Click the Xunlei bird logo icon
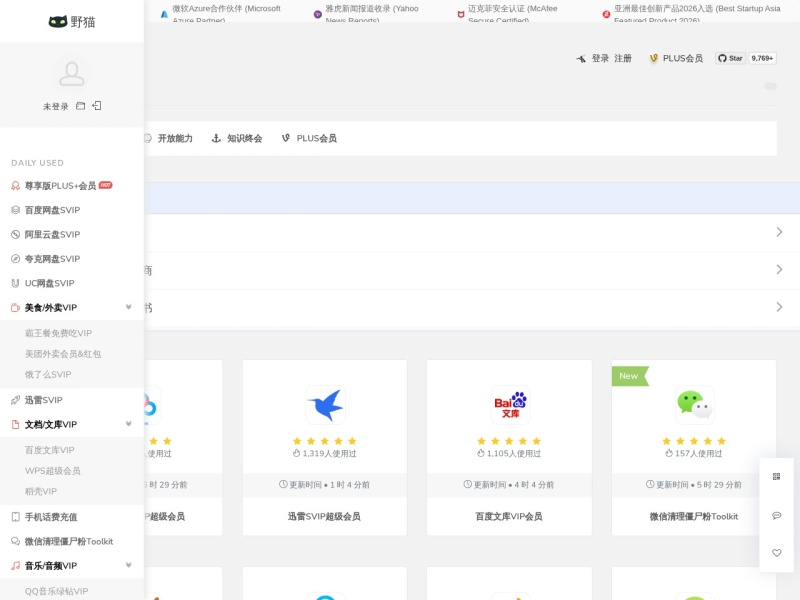The height and width of the screenshot is (600, 800). pos(326,405)
